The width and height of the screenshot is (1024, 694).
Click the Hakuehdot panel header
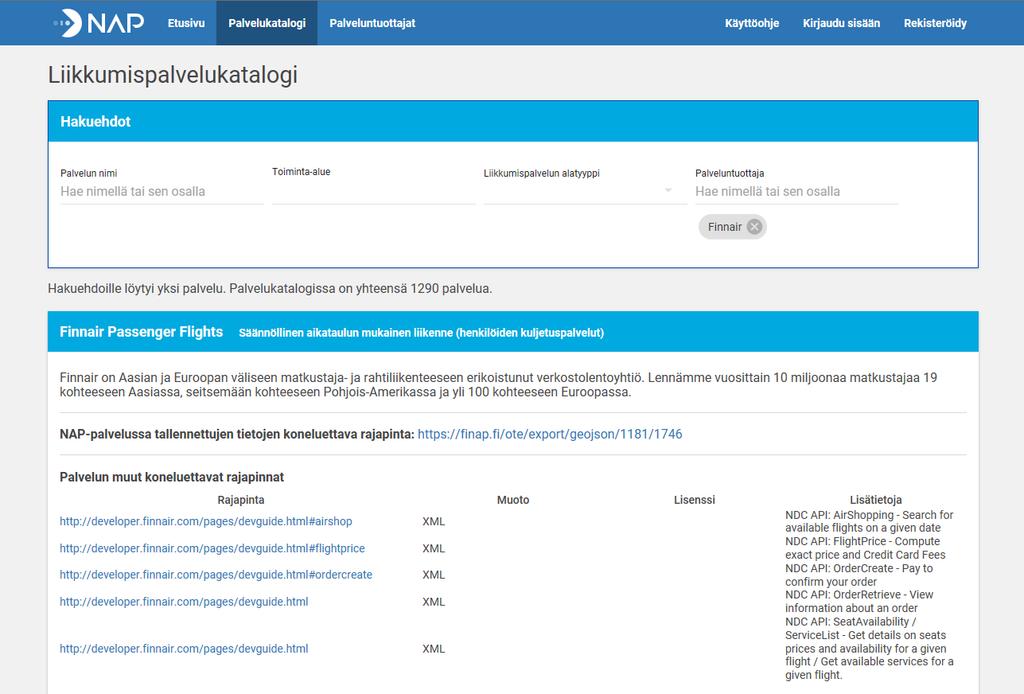coord(513,121)
